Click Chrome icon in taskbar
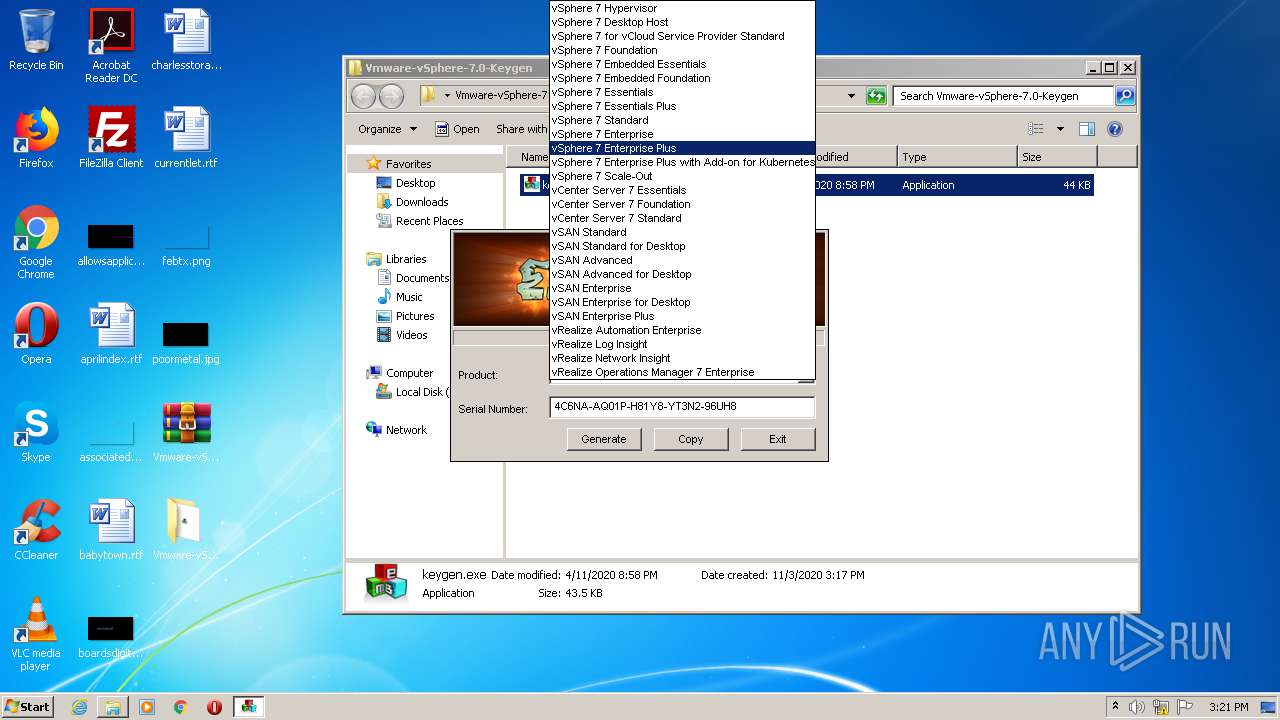Viewport: 1280px width, 720px height. pyautogui.click(x=180, y=707)
